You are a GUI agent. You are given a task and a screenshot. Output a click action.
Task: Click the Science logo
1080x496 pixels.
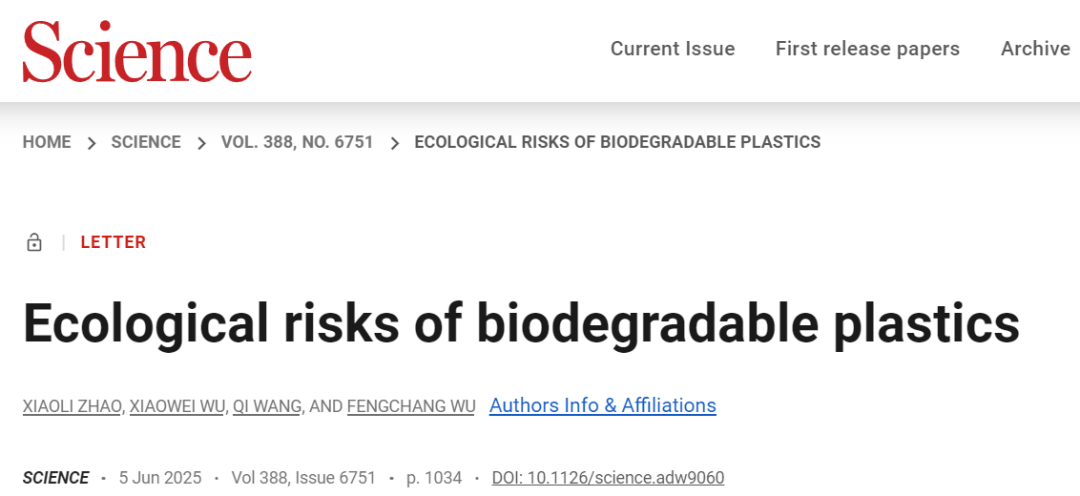coord(137,52)
